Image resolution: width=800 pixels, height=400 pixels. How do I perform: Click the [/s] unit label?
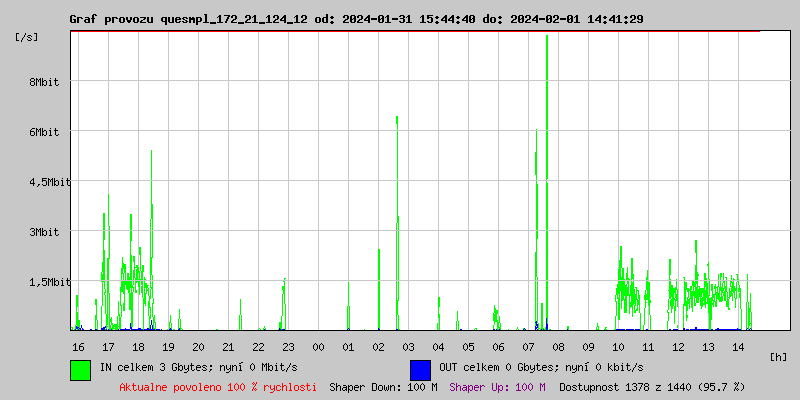(27, 37)
